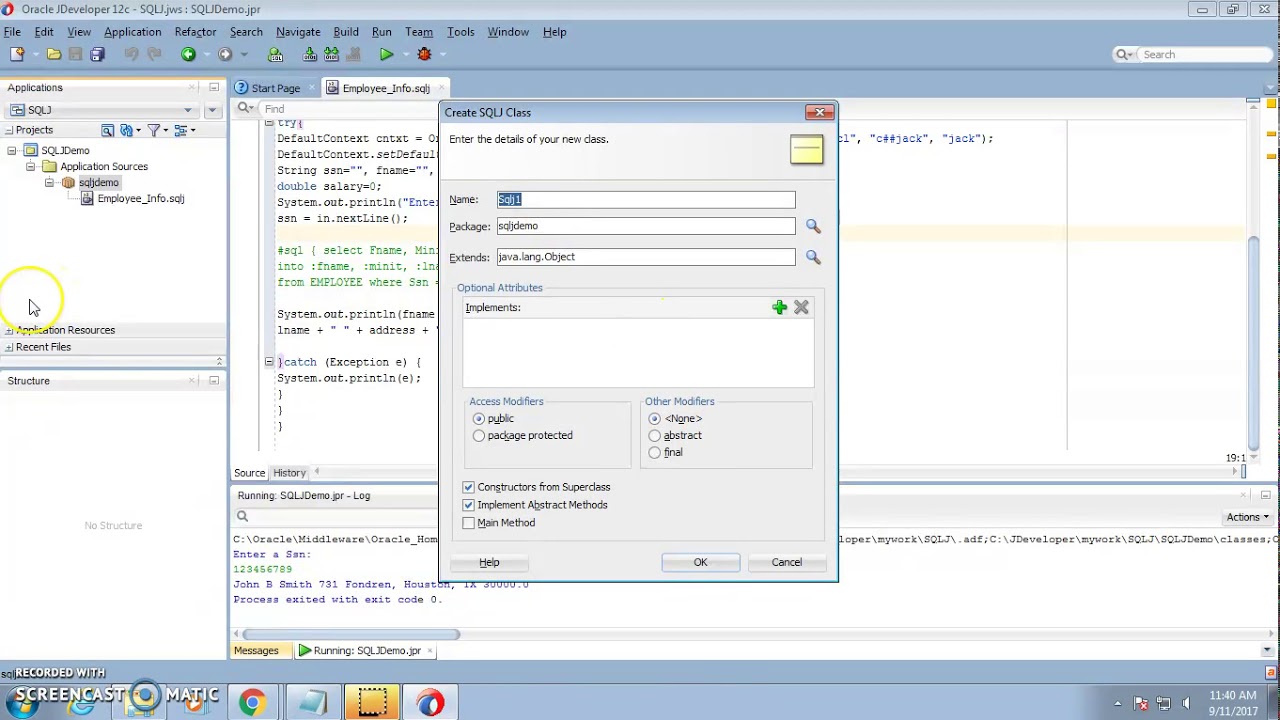This screenshot has width=1280, height=720.
Task: Check the Main Method checkbox
Action: [x=469, y=523]
